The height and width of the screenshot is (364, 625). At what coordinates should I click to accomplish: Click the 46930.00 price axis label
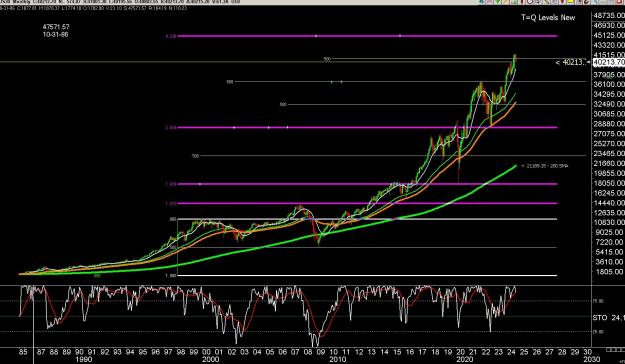pyautogui.click(x=609, y=26)
